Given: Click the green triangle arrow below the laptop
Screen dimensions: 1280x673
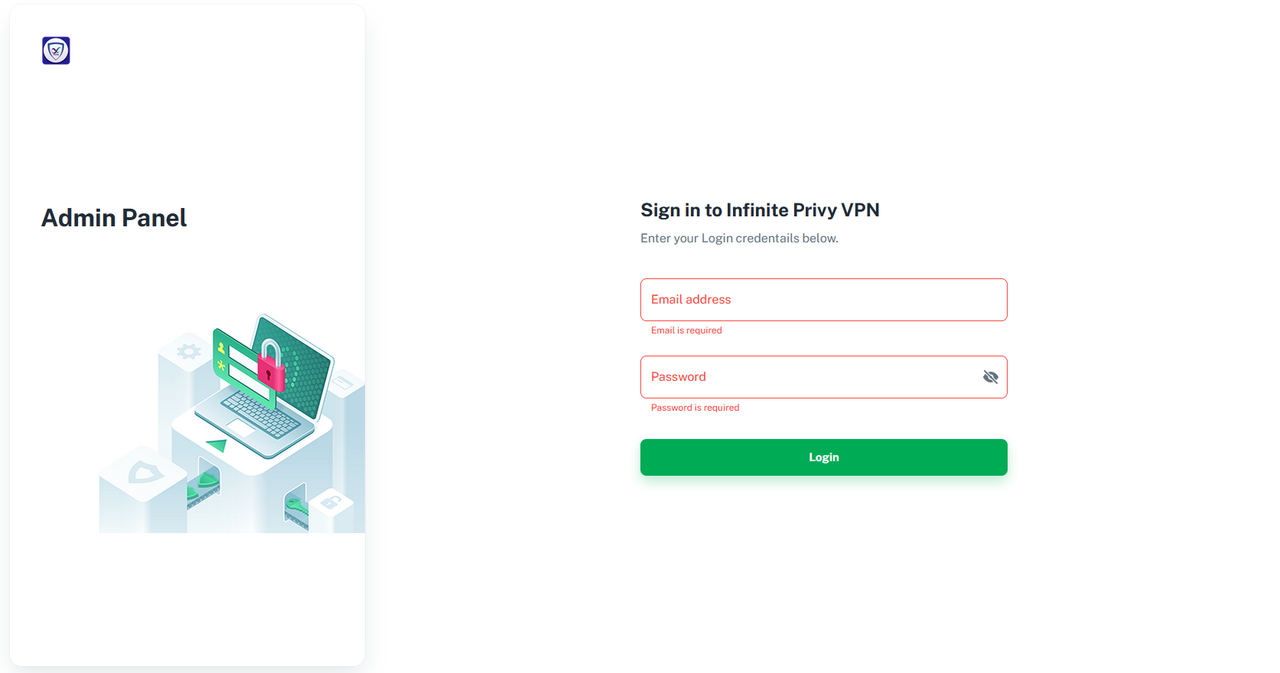Looking at the screenshot, I should 216,445.
